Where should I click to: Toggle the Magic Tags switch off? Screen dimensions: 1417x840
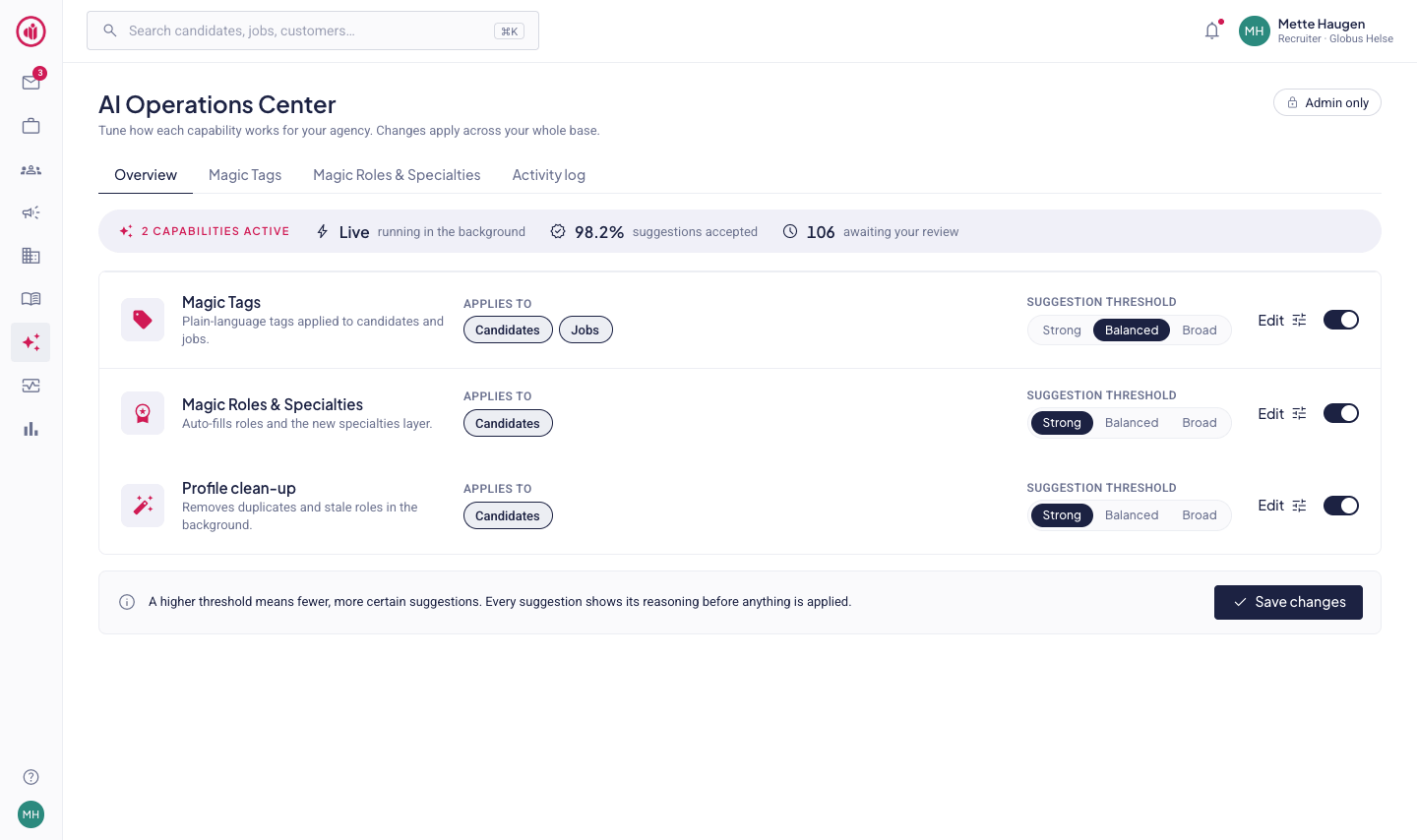point(1341,320)
